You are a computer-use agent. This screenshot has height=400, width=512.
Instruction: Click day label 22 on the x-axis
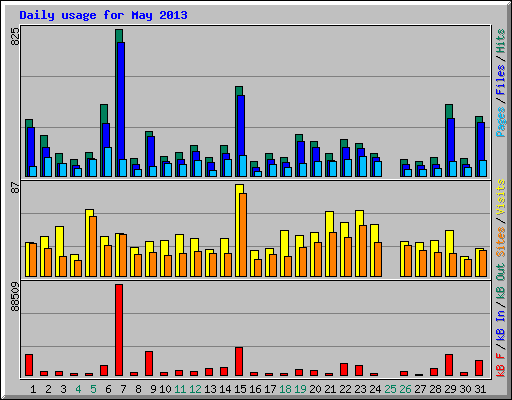click(x=345, y=389)
